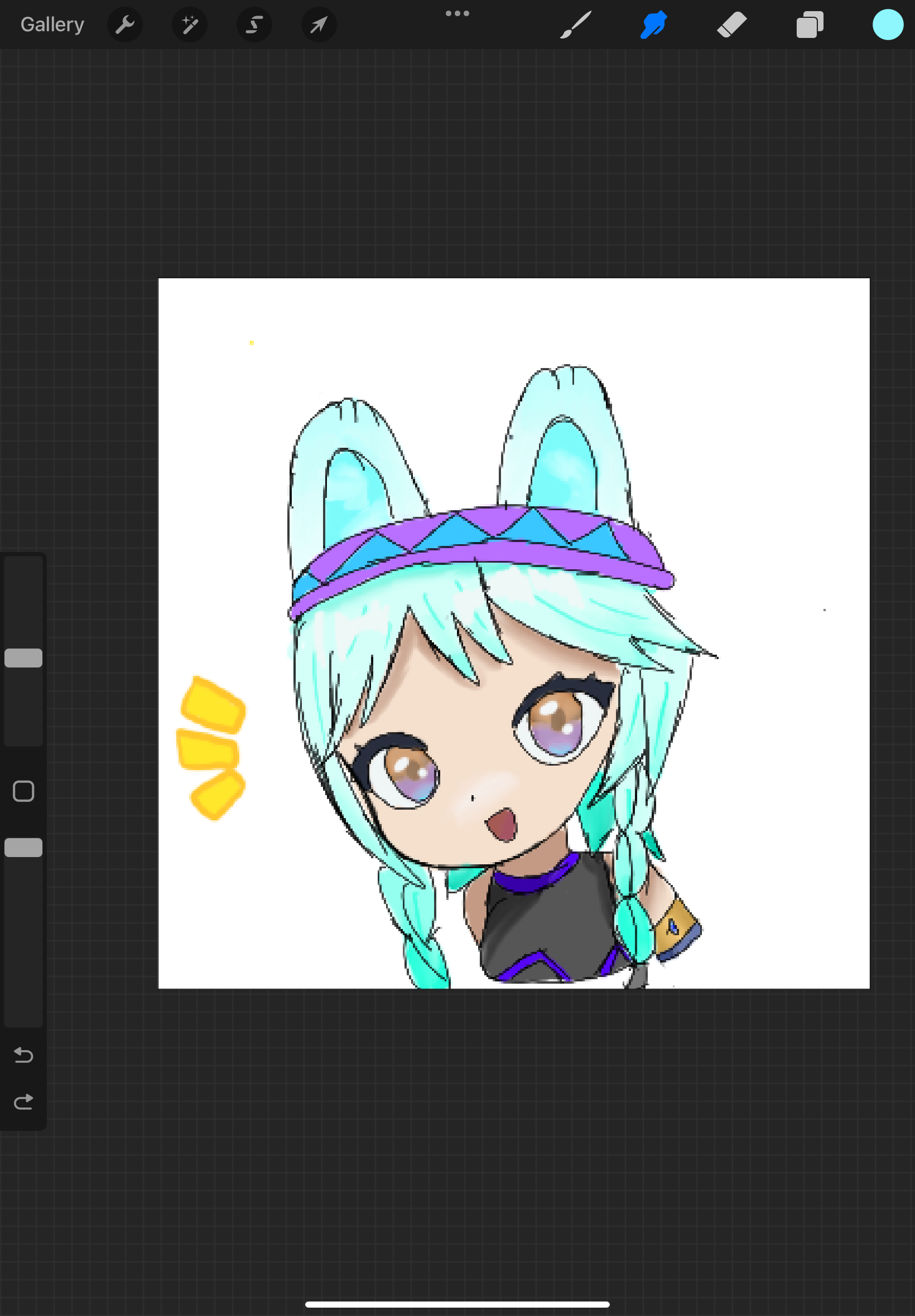915x1316 pixels.
Task: Open the Actions menu with the wrench icon
Action: 125,25
